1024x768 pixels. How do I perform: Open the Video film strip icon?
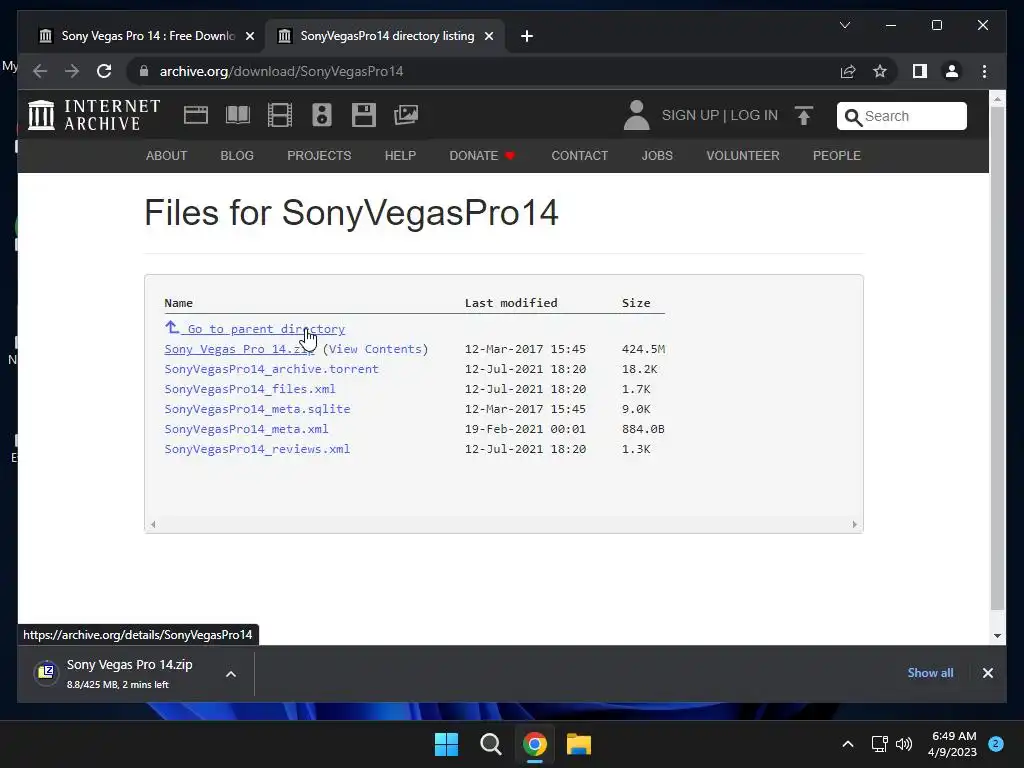click(x=280, y=115)
